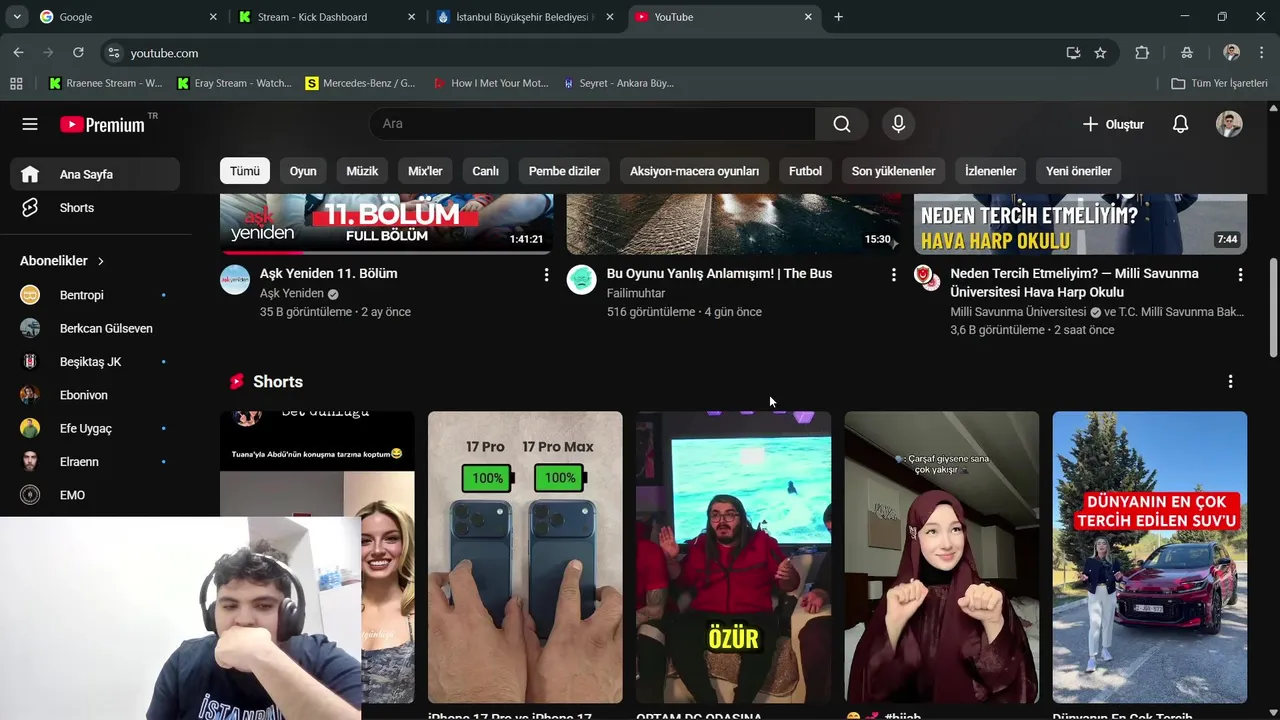
Task: Select the Yeni öneriler chip
Action: pyautogui.click(x=1078, y=171)
